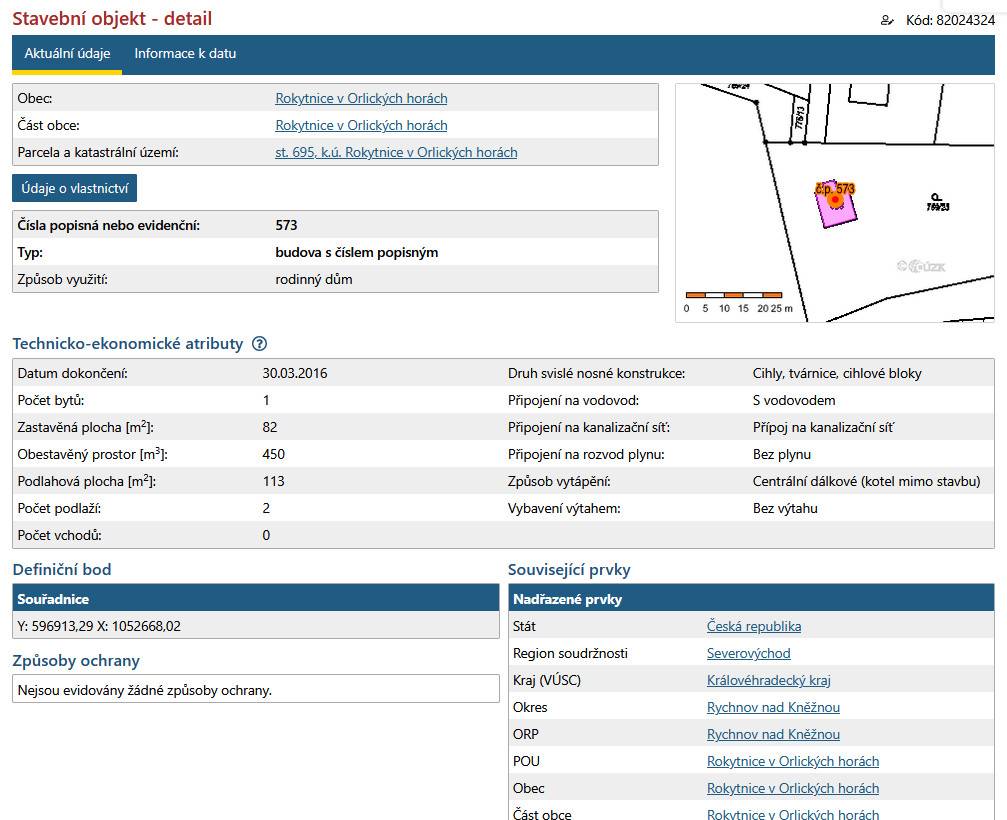Open the Technicko-ekonomické atributy help icon
1007x820 pixels.
[259, 344]
